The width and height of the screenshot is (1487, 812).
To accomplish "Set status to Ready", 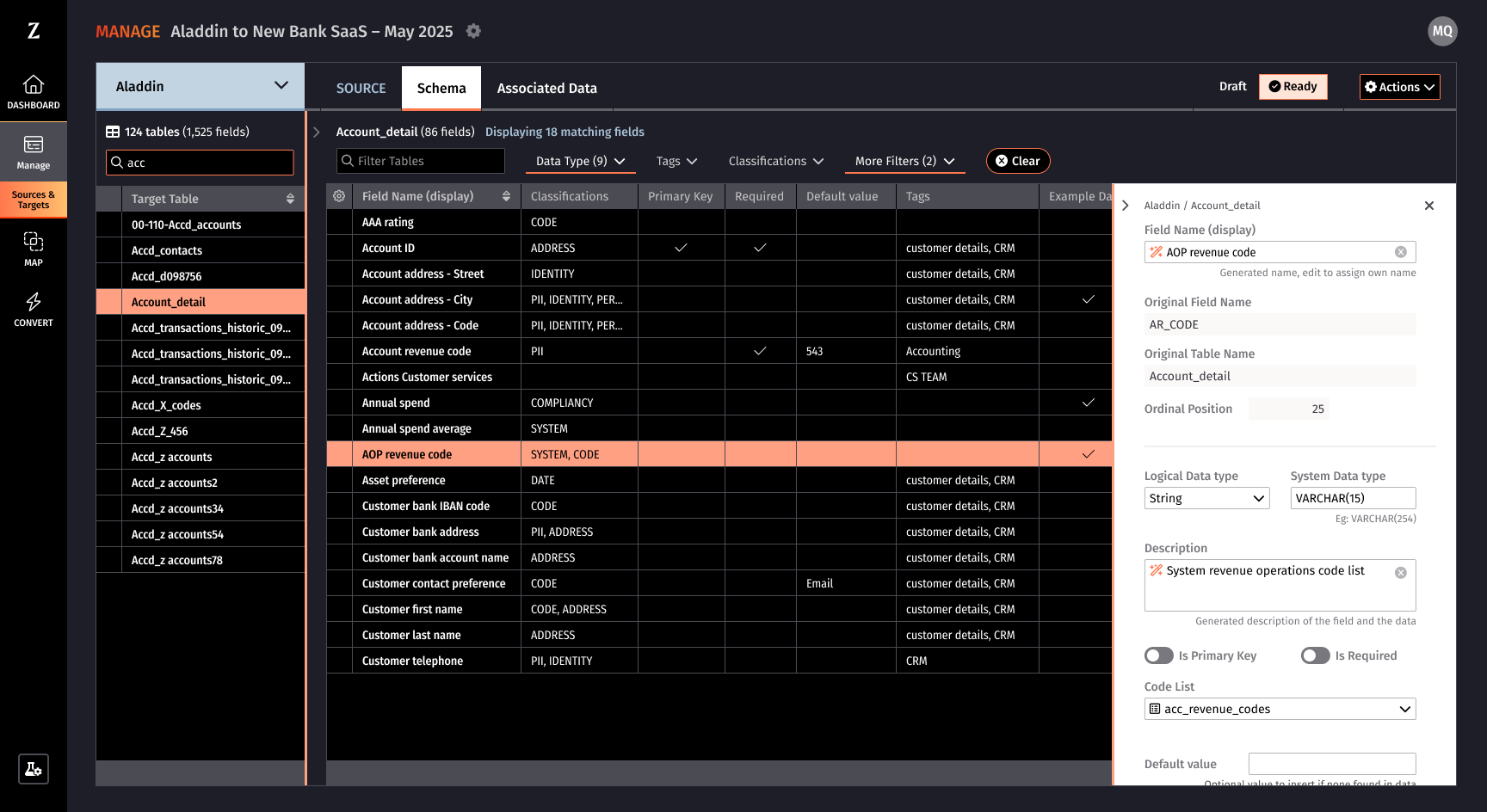I will (x=1293, y=86).
